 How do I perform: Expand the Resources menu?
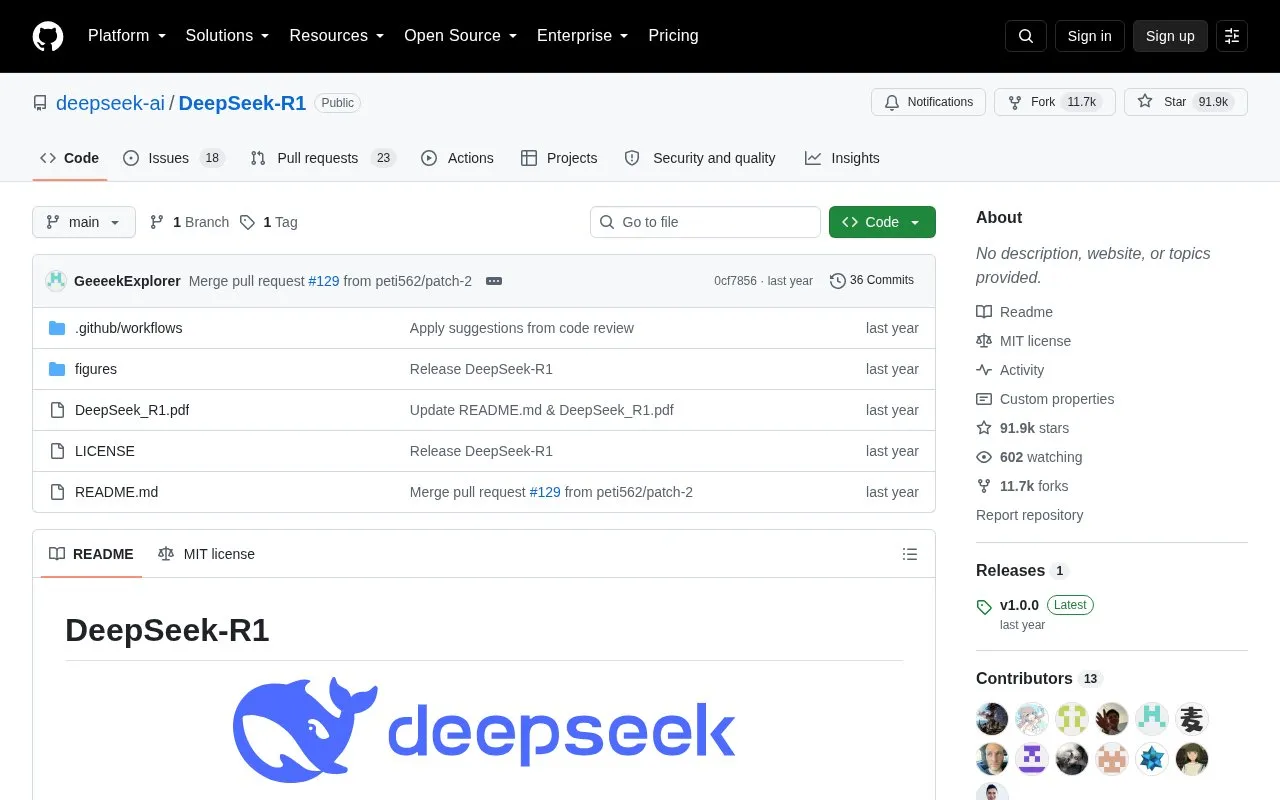[337, 36]
